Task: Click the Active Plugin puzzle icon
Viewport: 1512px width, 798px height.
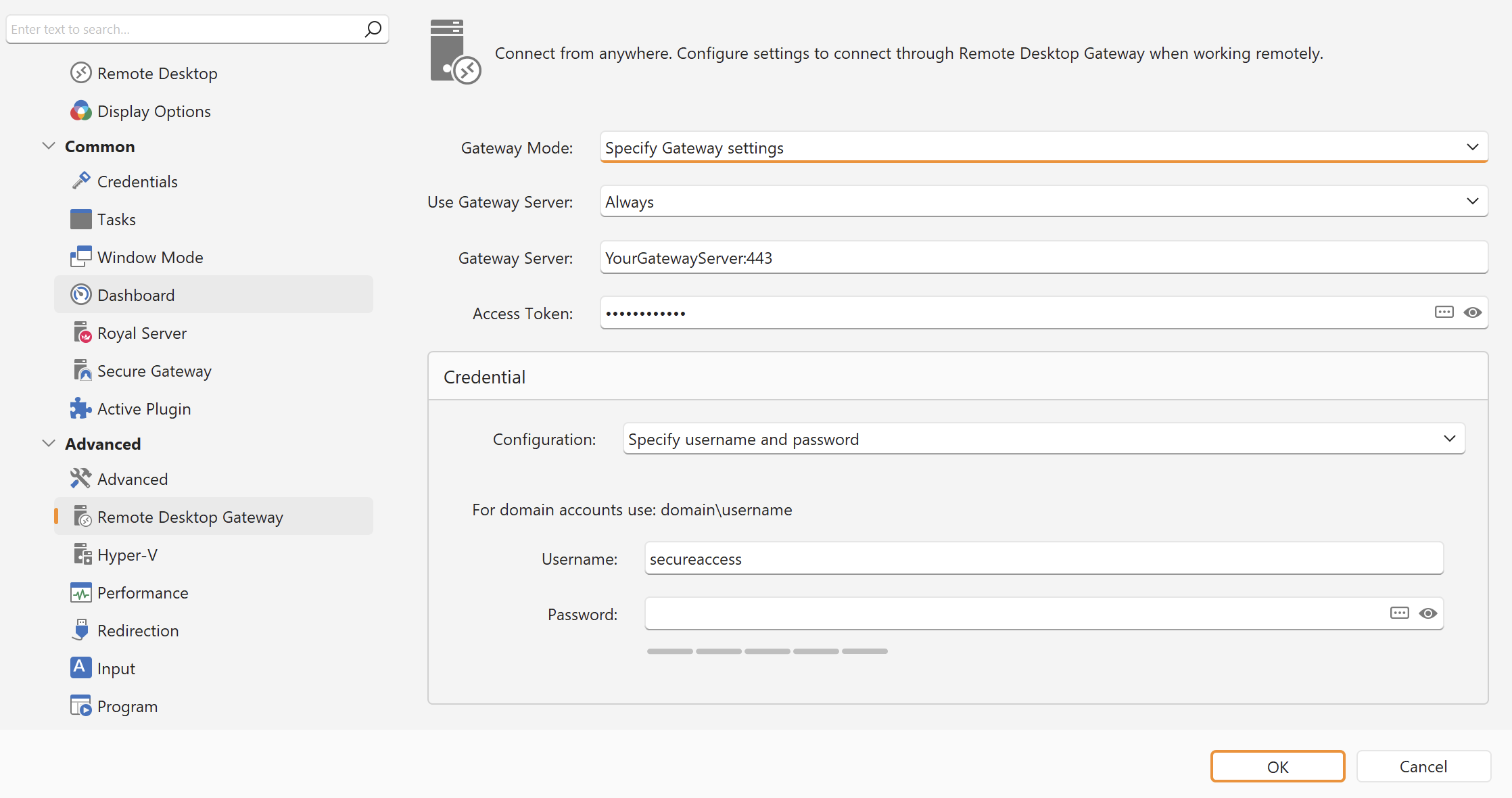Action: [81, 408]
